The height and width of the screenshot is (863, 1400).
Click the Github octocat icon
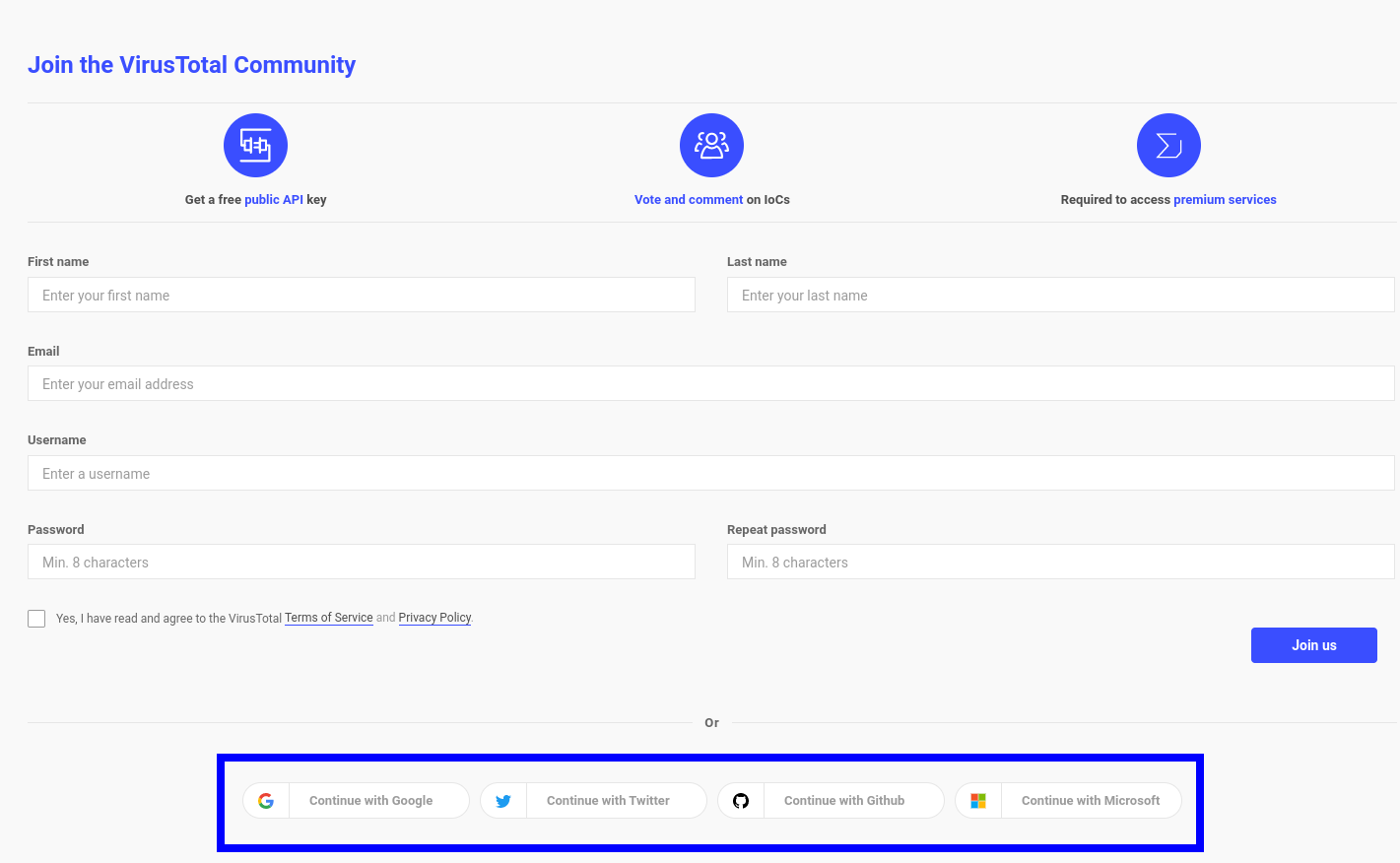(741, 801)
